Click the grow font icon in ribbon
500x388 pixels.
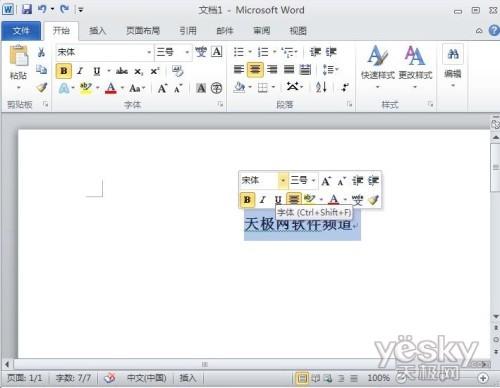pos(162,88)
